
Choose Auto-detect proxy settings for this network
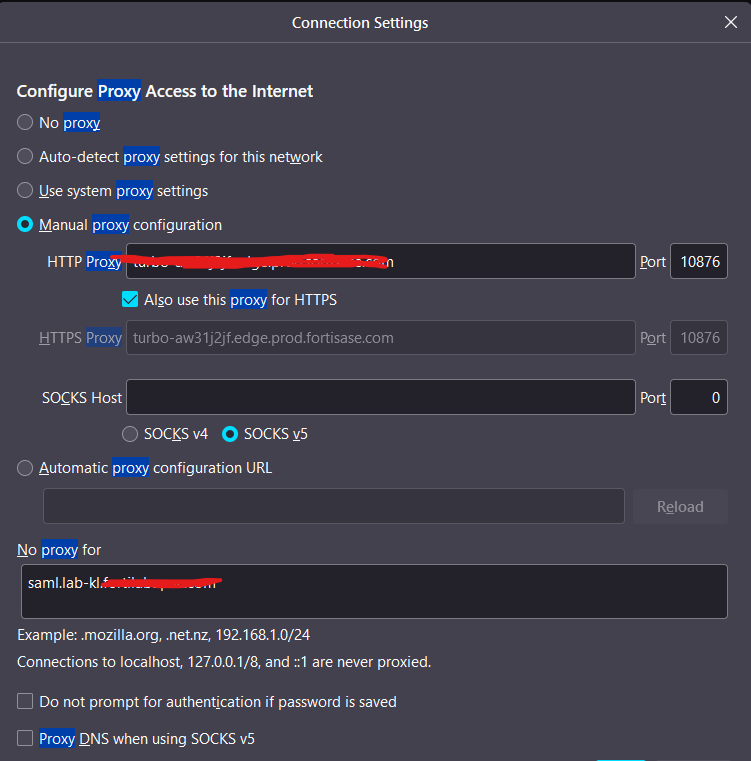click(x=26, y=157)
